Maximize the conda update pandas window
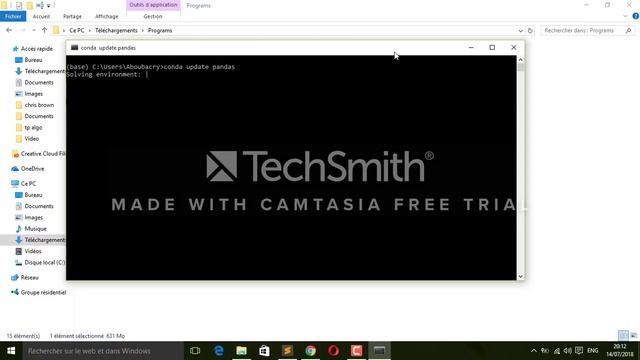640x360 pixels. click(x=492, y=47)
